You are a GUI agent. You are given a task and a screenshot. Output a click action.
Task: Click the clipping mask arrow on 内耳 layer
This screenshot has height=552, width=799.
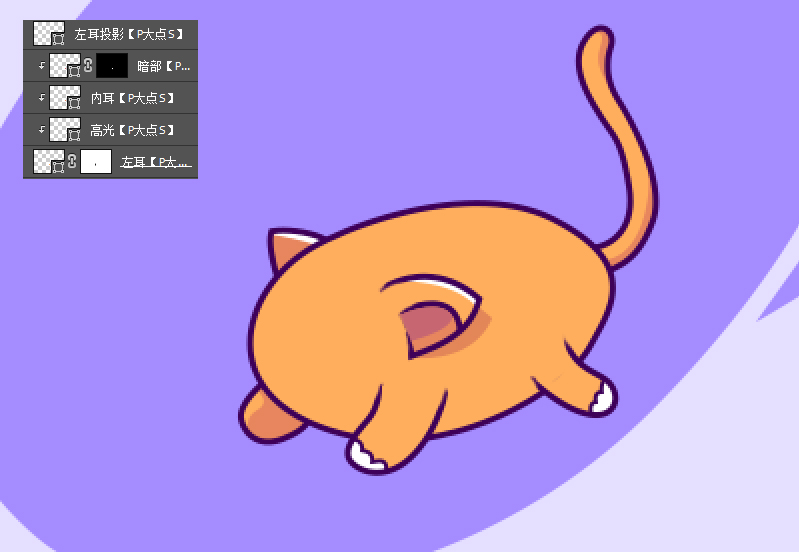pyautogui.click(x=42, y=98)
